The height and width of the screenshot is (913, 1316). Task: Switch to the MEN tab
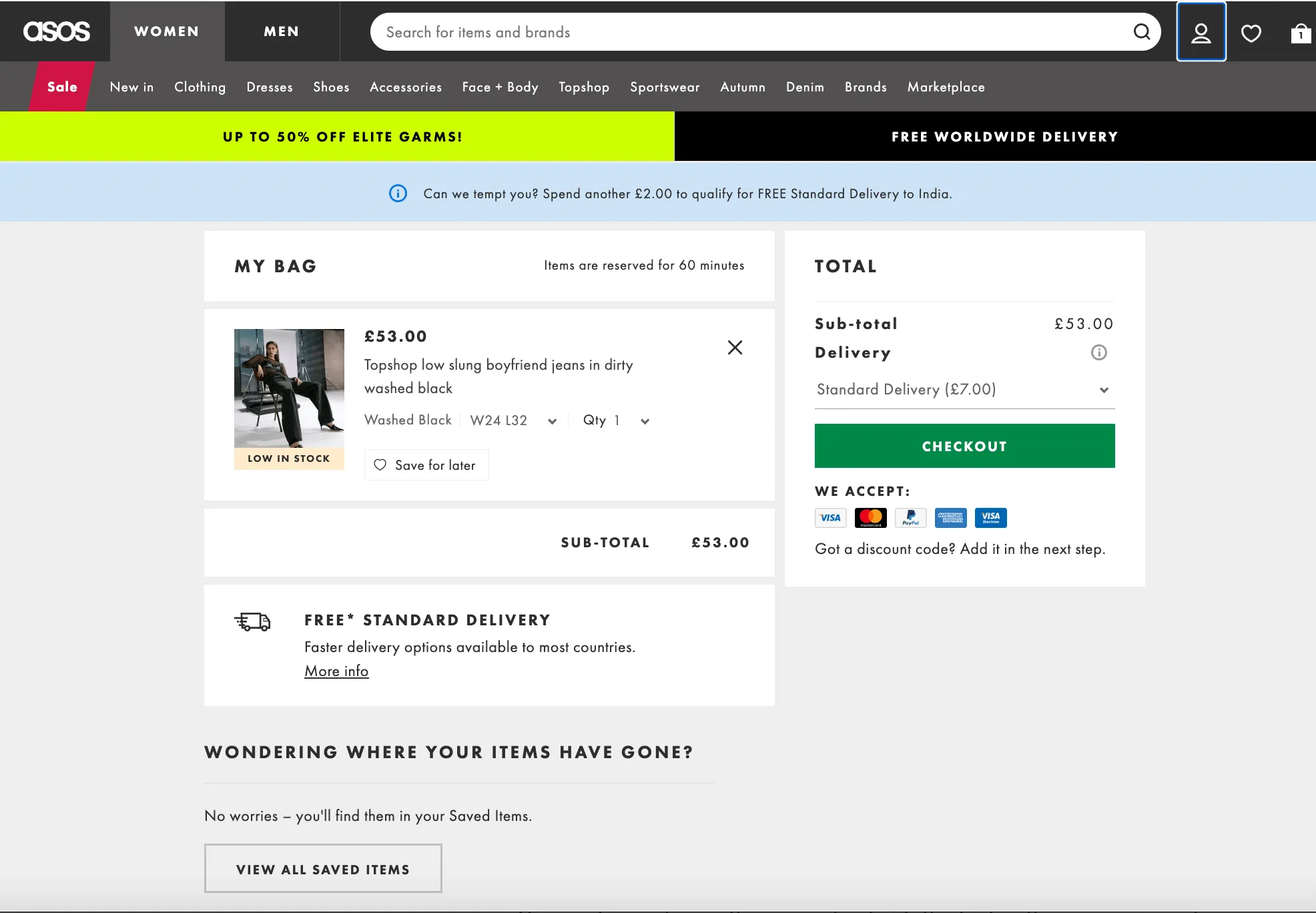[281, 31]
